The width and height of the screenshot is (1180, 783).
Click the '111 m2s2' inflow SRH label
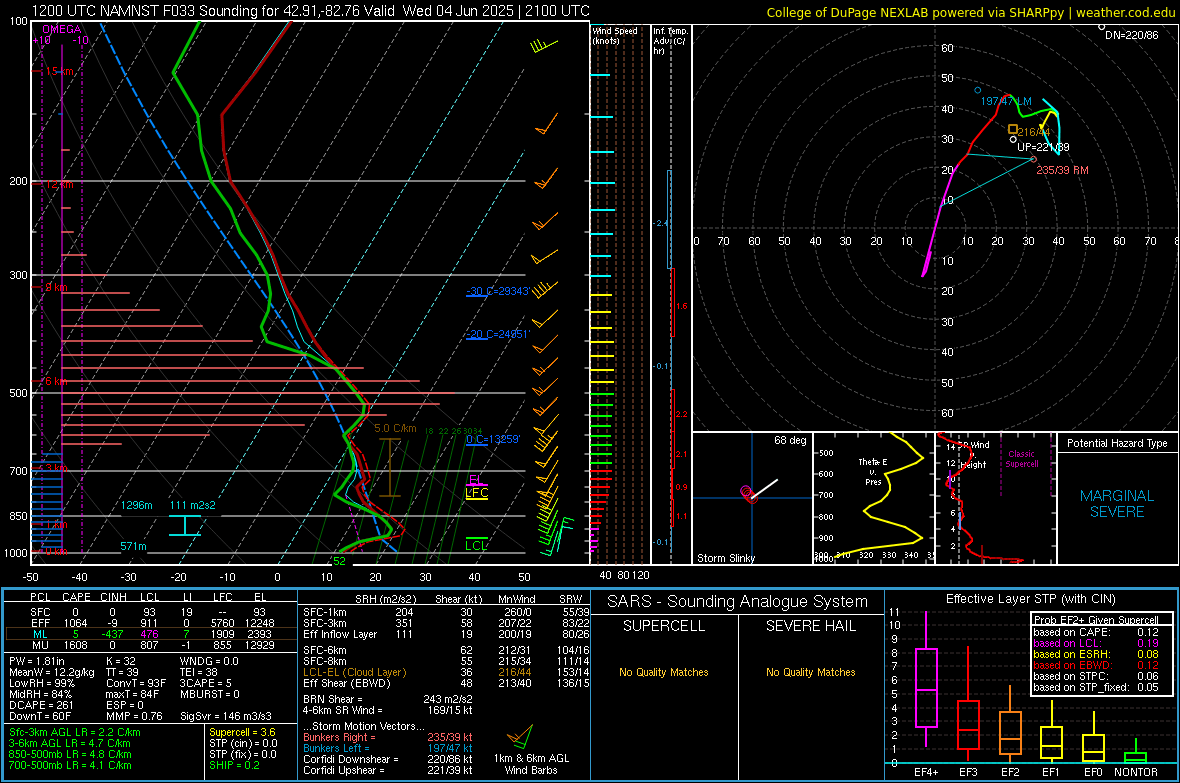click(193, 505)
